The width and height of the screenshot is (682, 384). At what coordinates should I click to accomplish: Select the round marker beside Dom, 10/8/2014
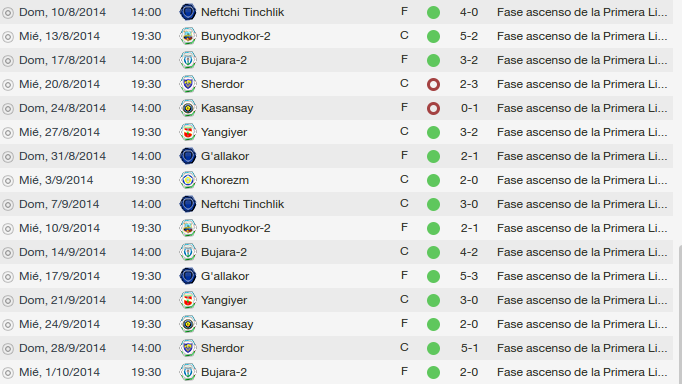point(8,13)
